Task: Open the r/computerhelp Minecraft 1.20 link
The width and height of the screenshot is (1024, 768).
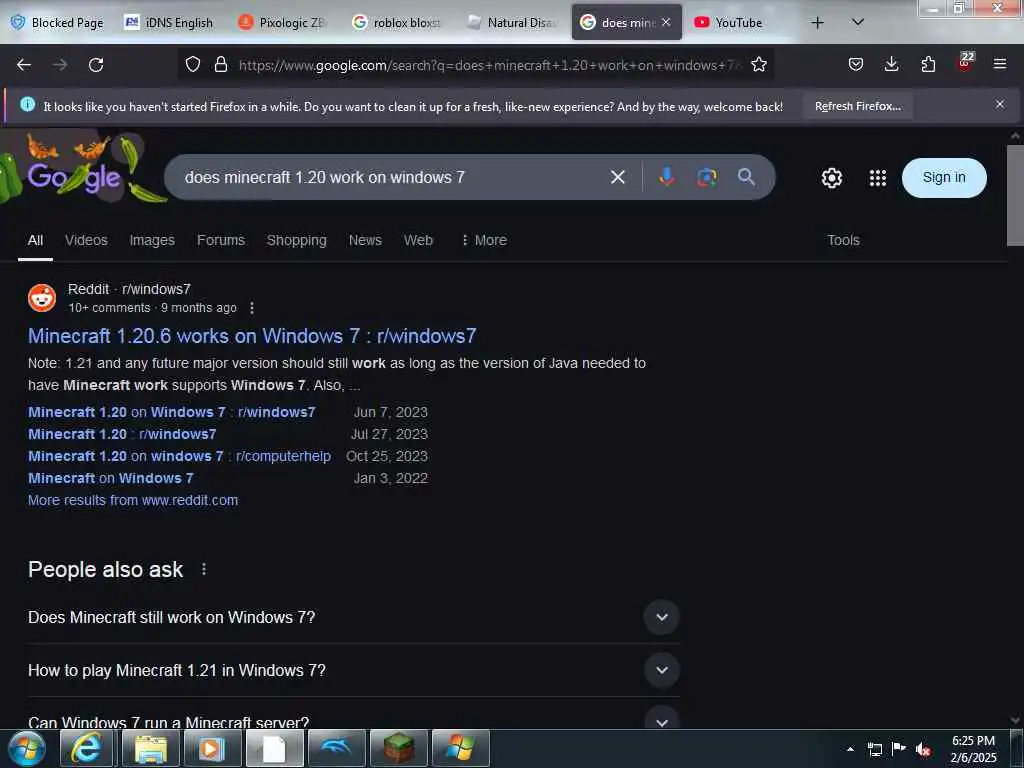Action: (x=180, y=456)
